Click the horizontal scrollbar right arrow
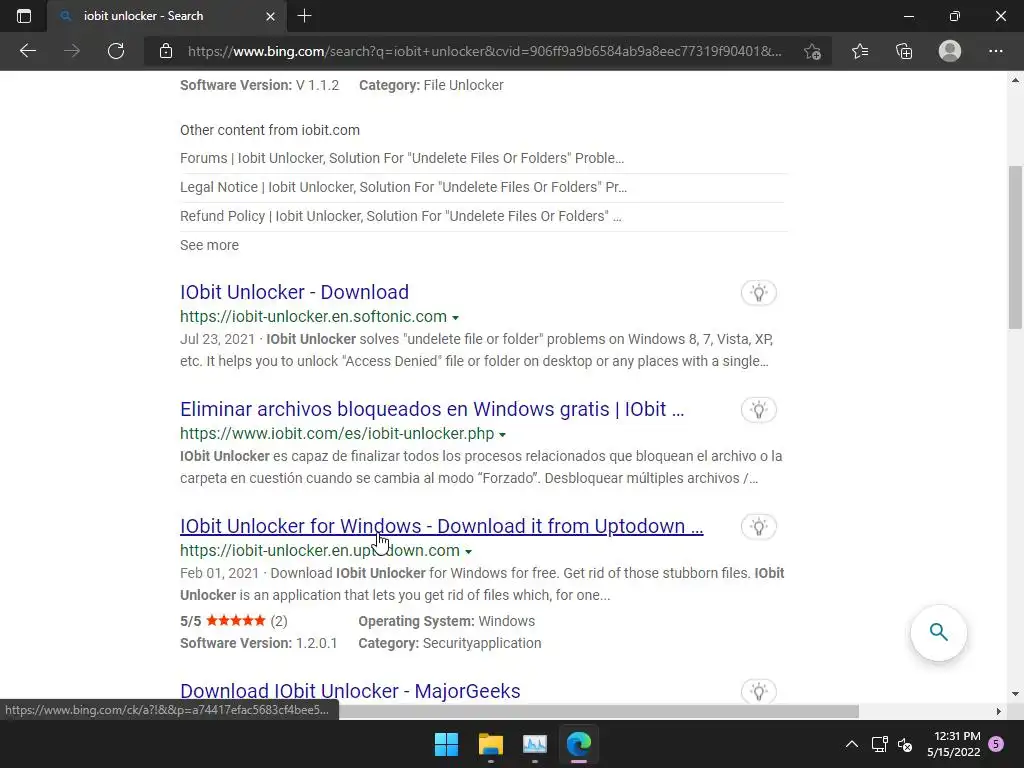This screenshot has width=1024, height=768. tap(998, 711)
